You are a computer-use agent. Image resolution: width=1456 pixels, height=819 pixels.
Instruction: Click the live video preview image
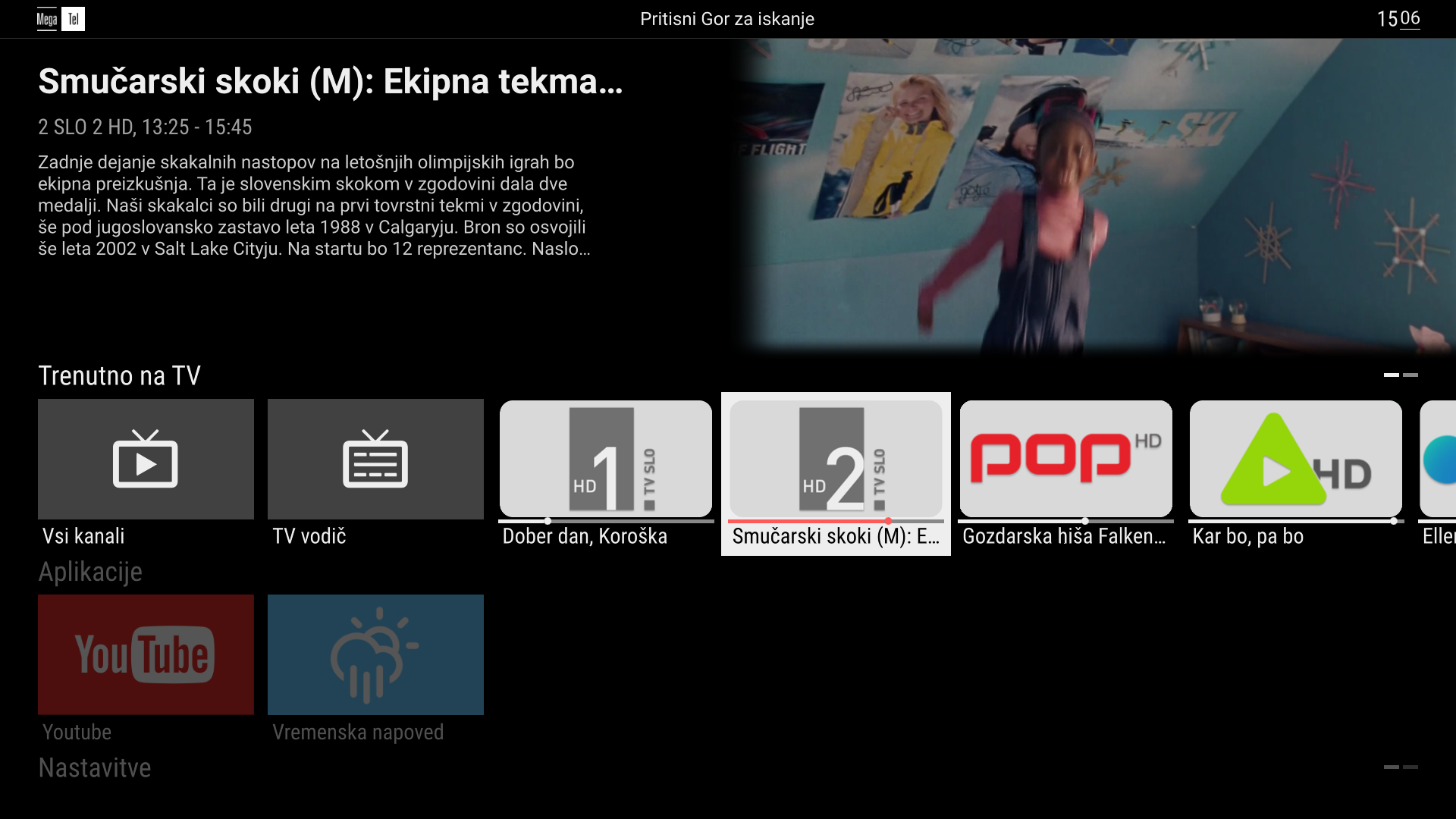[x=1092, y=197]
